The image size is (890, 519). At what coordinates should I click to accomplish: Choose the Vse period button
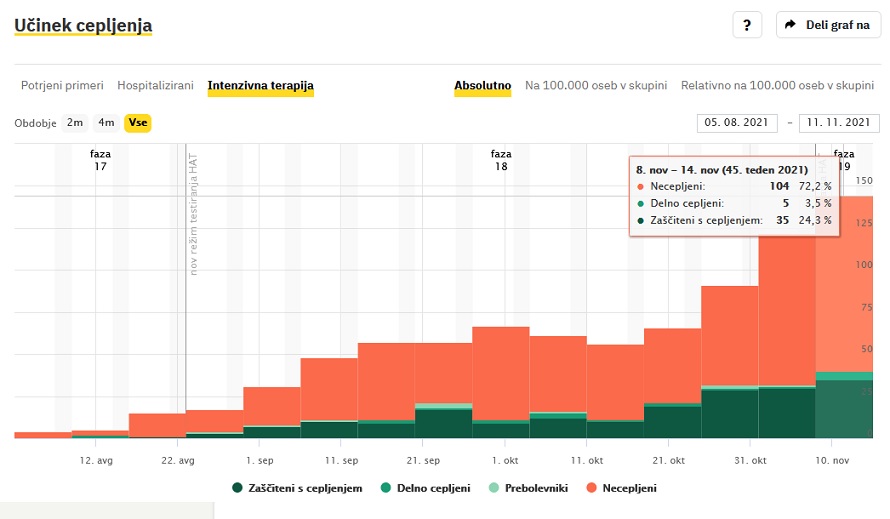coord(138,123)
